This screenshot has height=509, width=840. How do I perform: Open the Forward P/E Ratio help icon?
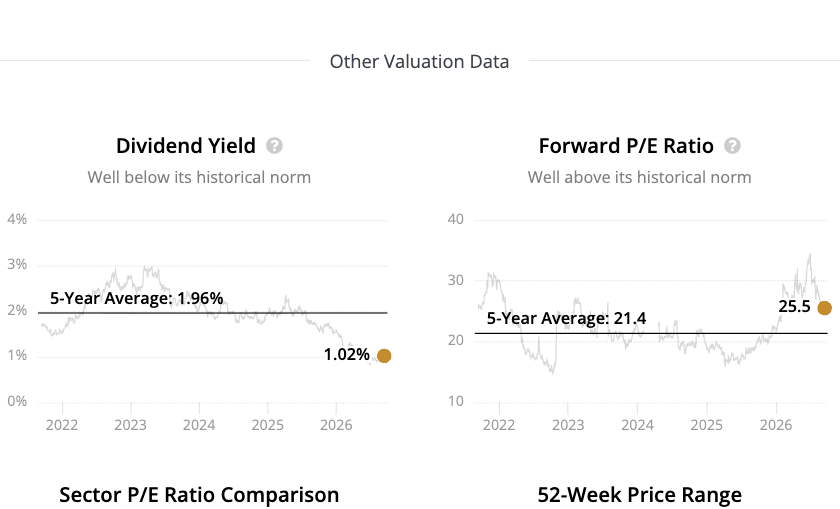(x=732, y=146)
